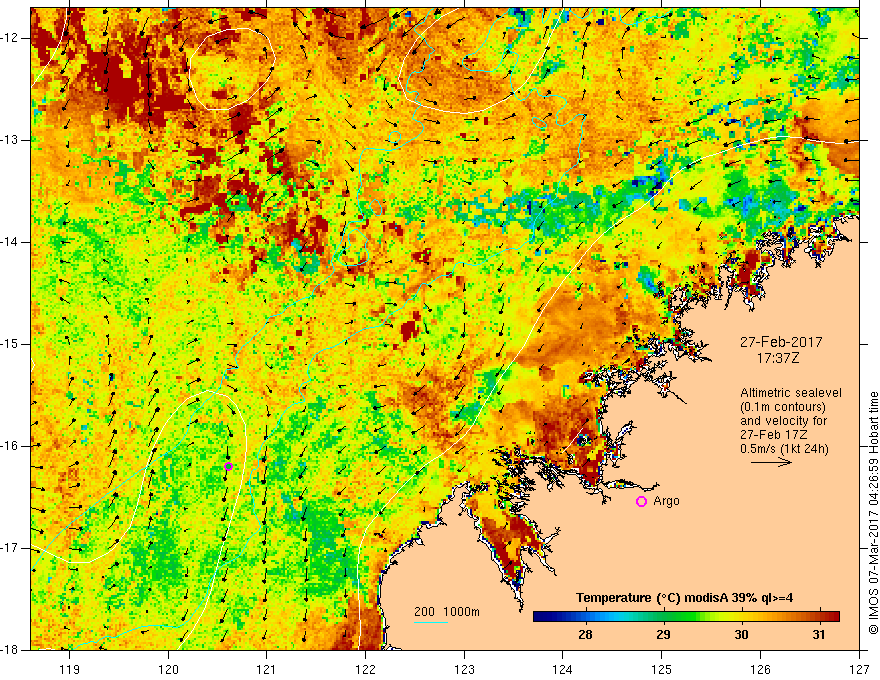Click the 30 value on temperature scale

[x=741, y=635]
